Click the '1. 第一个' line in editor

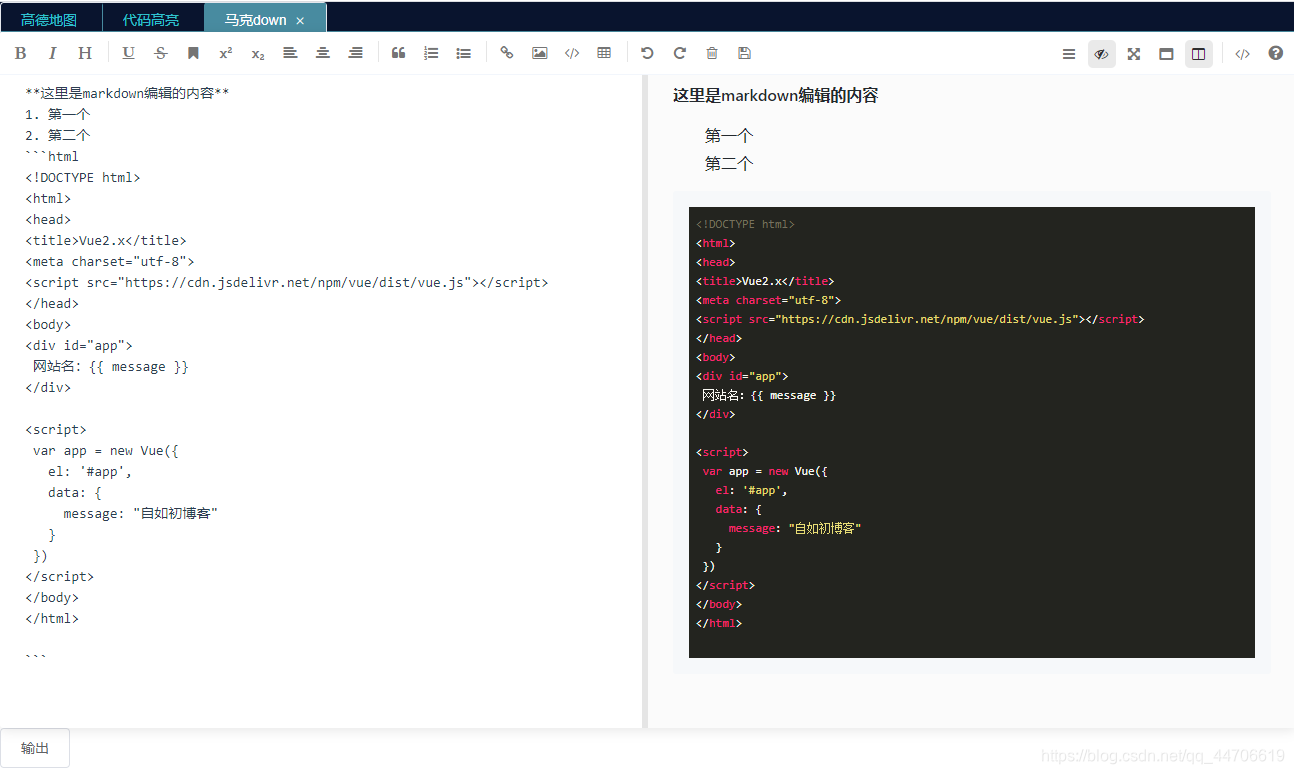[x=58, y=114]
